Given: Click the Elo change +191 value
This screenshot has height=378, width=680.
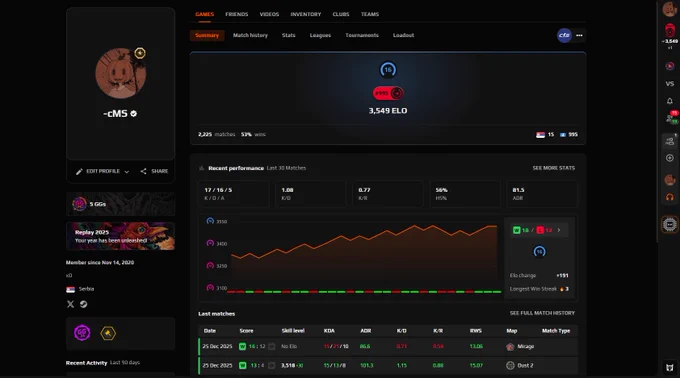Looking at the screenshot, I should (562, 276).
